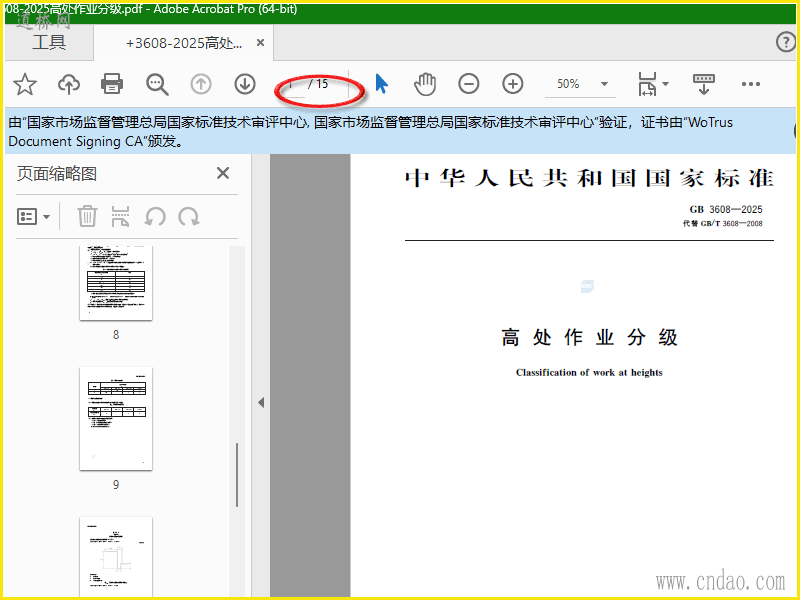
Task: Select the +3608-2025高处... document tab
Action: tap(184, 43)
